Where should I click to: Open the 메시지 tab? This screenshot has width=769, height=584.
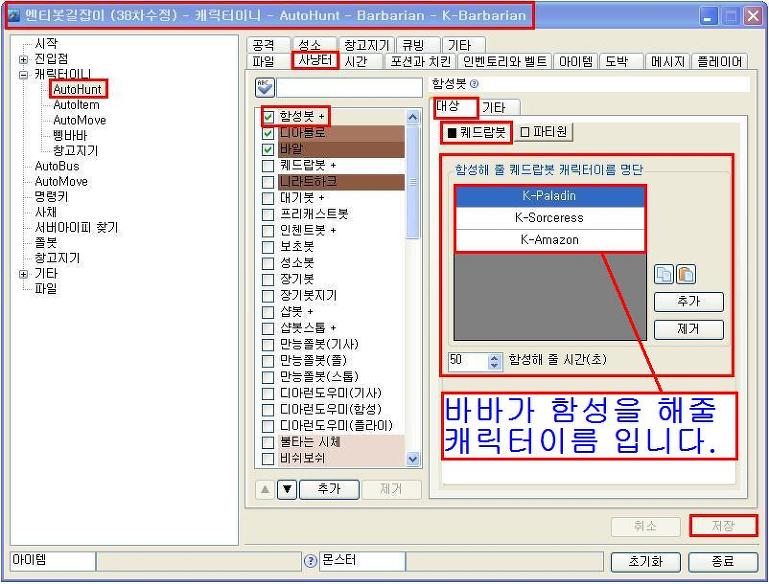tap(667, 61)
